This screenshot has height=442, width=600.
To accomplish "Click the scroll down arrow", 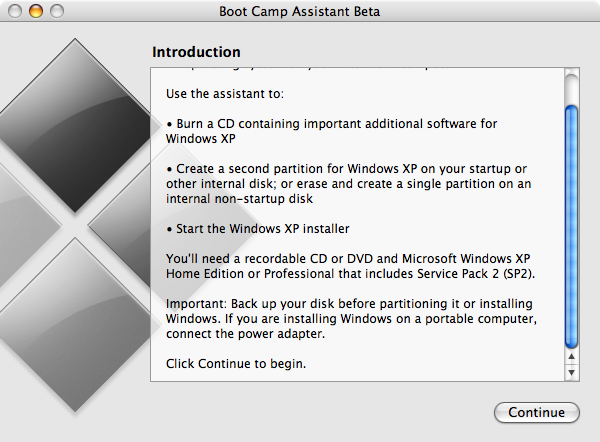I will click(571, 372).
